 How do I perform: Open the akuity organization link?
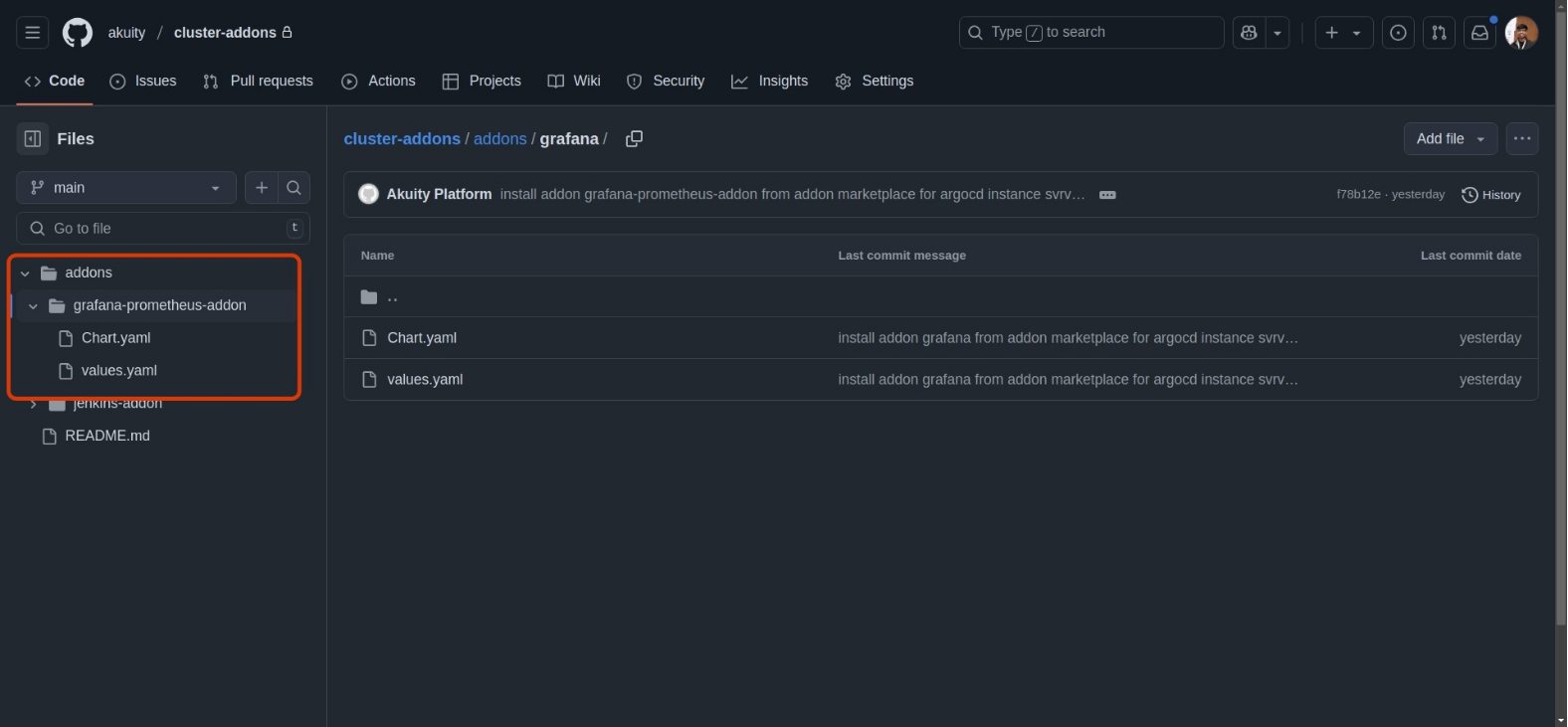pyautogui.click(x=126, y=33)
